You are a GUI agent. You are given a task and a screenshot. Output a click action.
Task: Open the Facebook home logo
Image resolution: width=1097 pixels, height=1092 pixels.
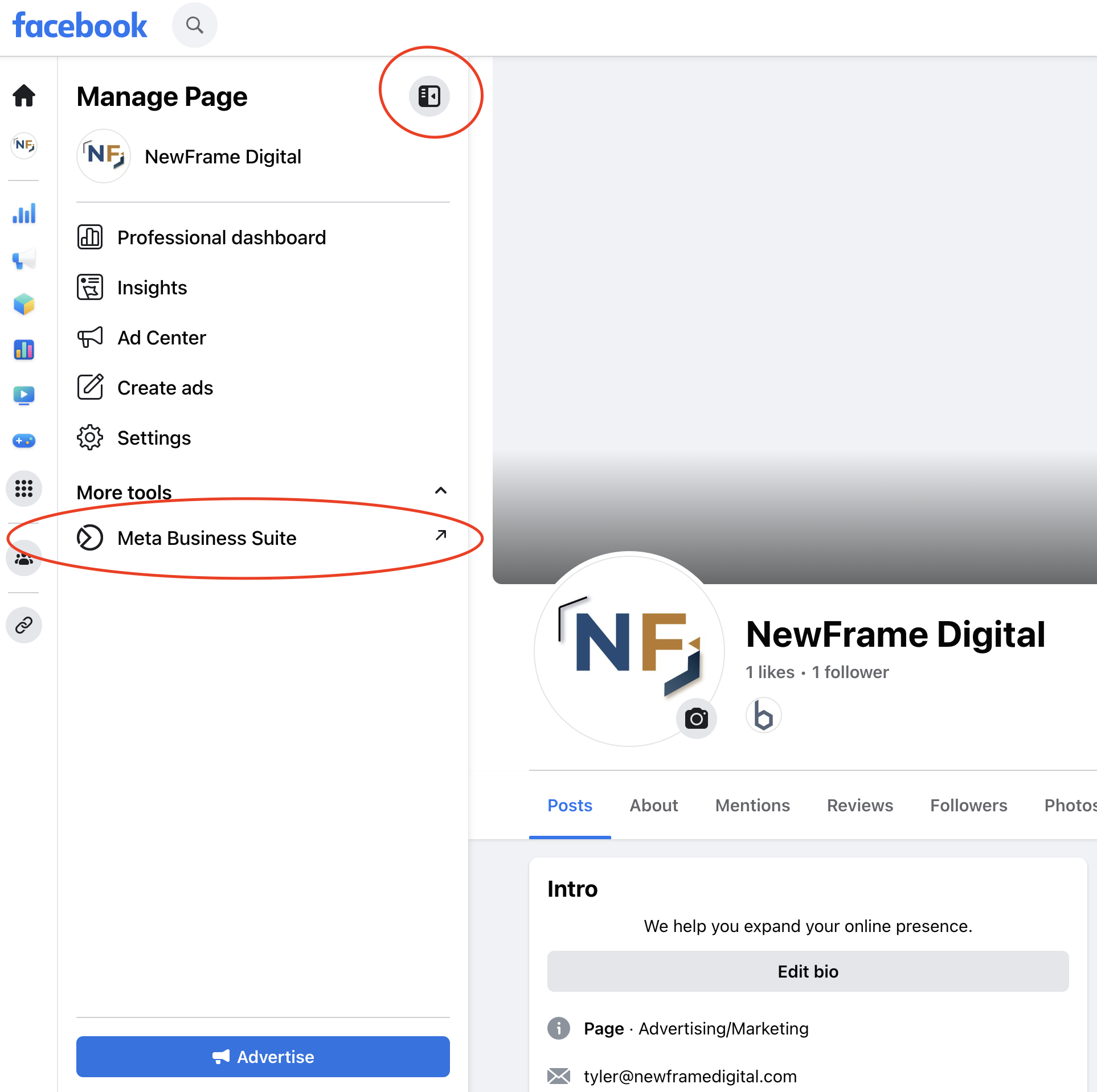point(80,26)
